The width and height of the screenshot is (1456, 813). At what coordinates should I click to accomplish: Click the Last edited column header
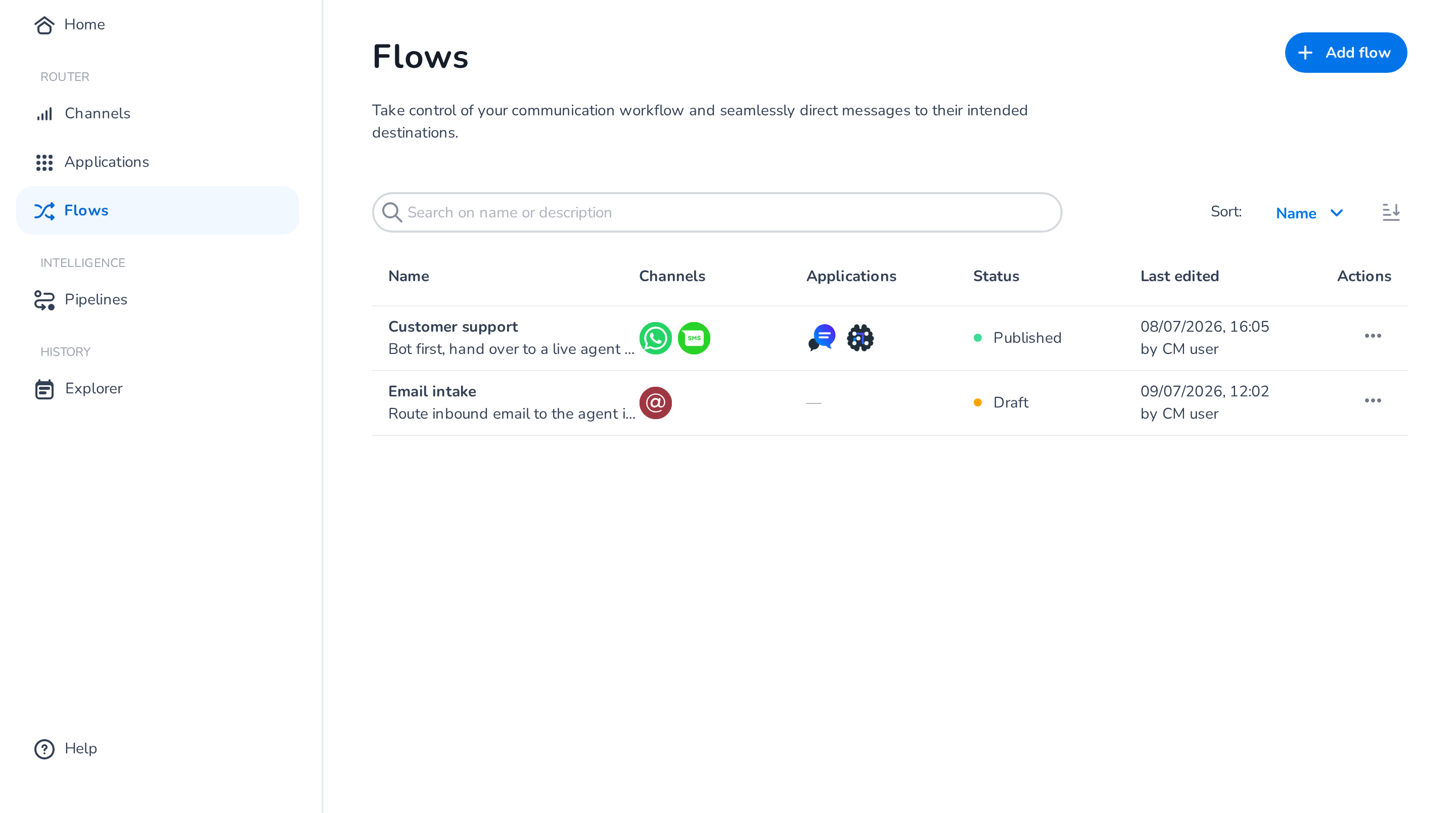tap(1179, 277)
